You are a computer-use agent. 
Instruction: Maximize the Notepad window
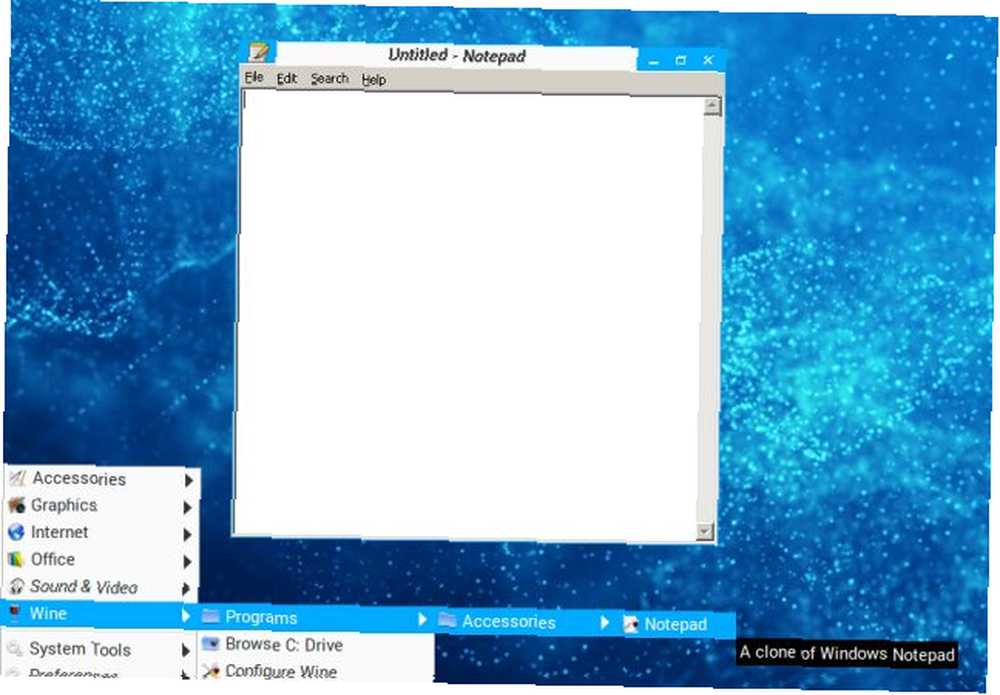point(680,61)
